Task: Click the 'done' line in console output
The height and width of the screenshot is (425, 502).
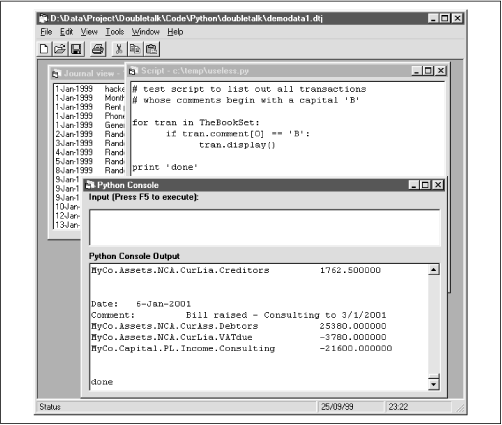Action: tap(102, 382)
